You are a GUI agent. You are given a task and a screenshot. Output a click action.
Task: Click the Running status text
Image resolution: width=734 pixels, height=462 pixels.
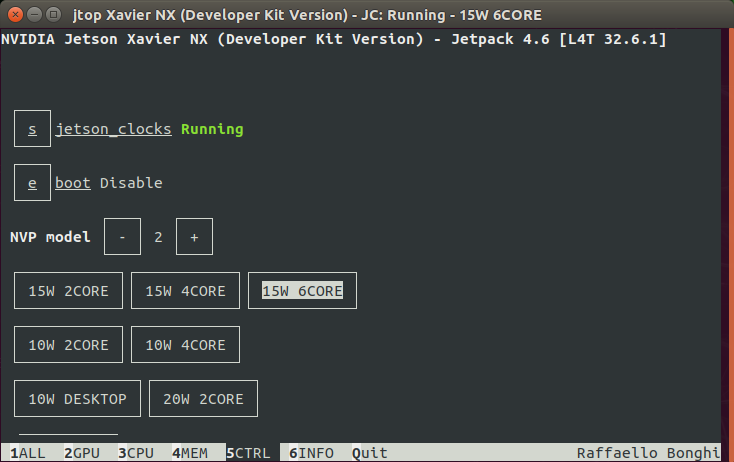[x=212, y=129]
